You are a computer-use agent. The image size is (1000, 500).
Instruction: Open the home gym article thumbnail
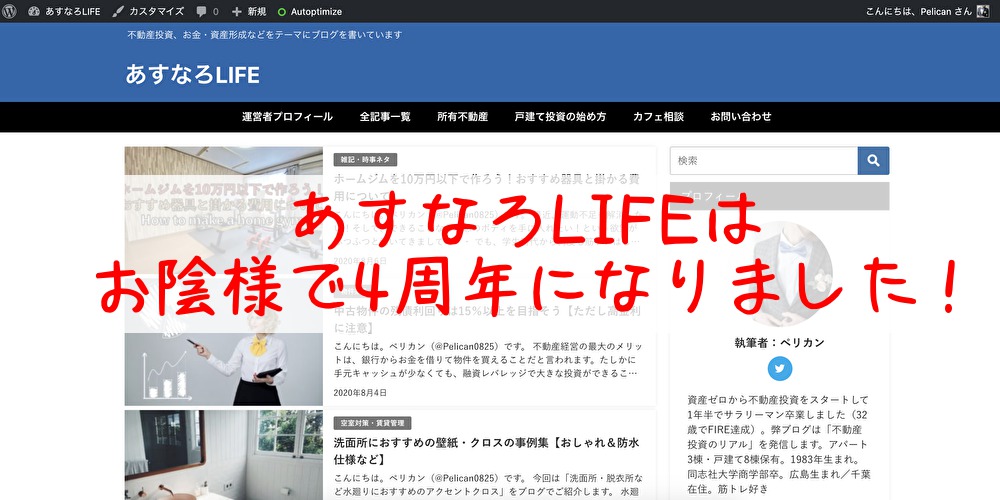tap(223, 210)
